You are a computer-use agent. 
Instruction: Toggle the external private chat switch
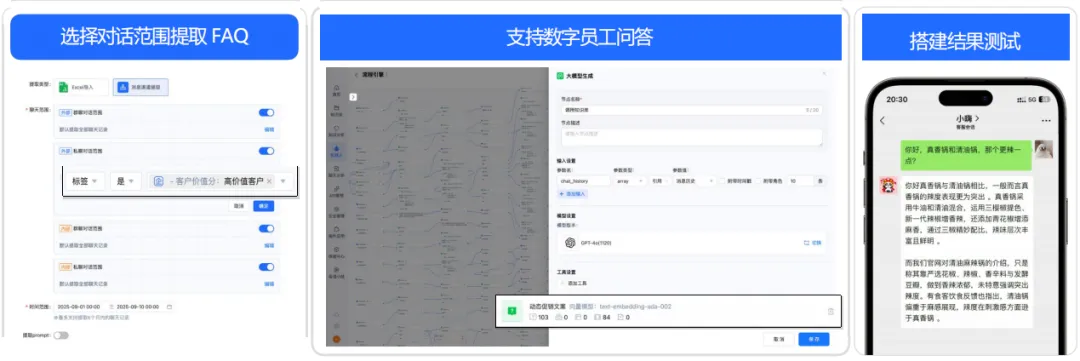pyautogui.click(x=266, y=151)
